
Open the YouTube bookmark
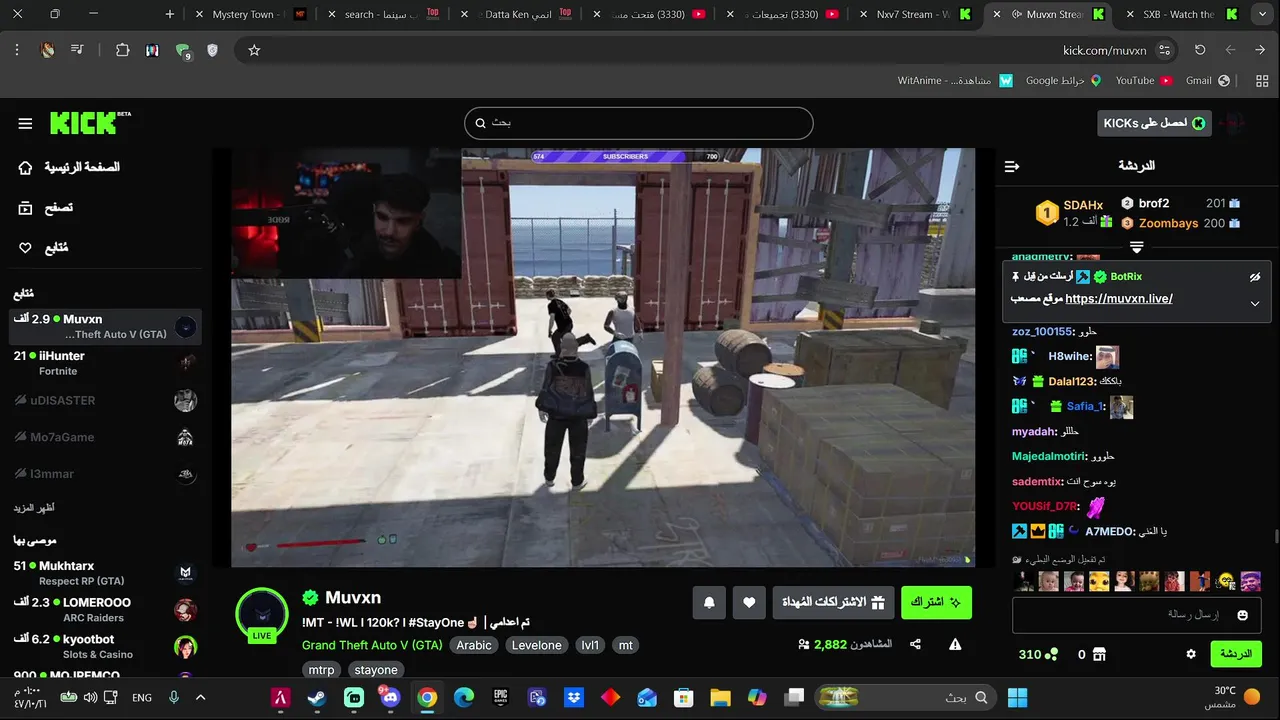click(1144, 81)
